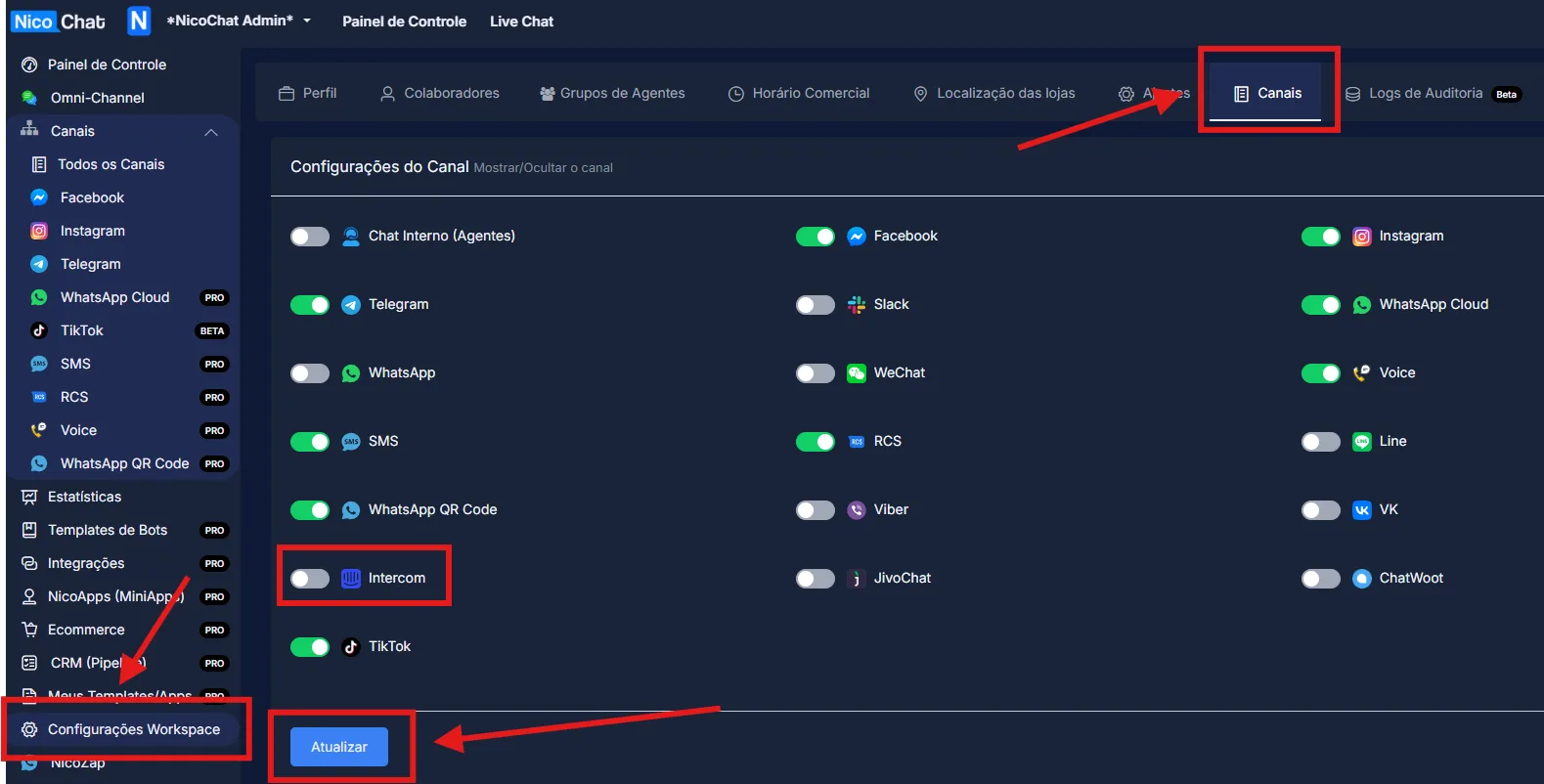Click the RCS icon in sidebar
The image size is (1544, 784).
pyautogui.click(x=39, y=397)
